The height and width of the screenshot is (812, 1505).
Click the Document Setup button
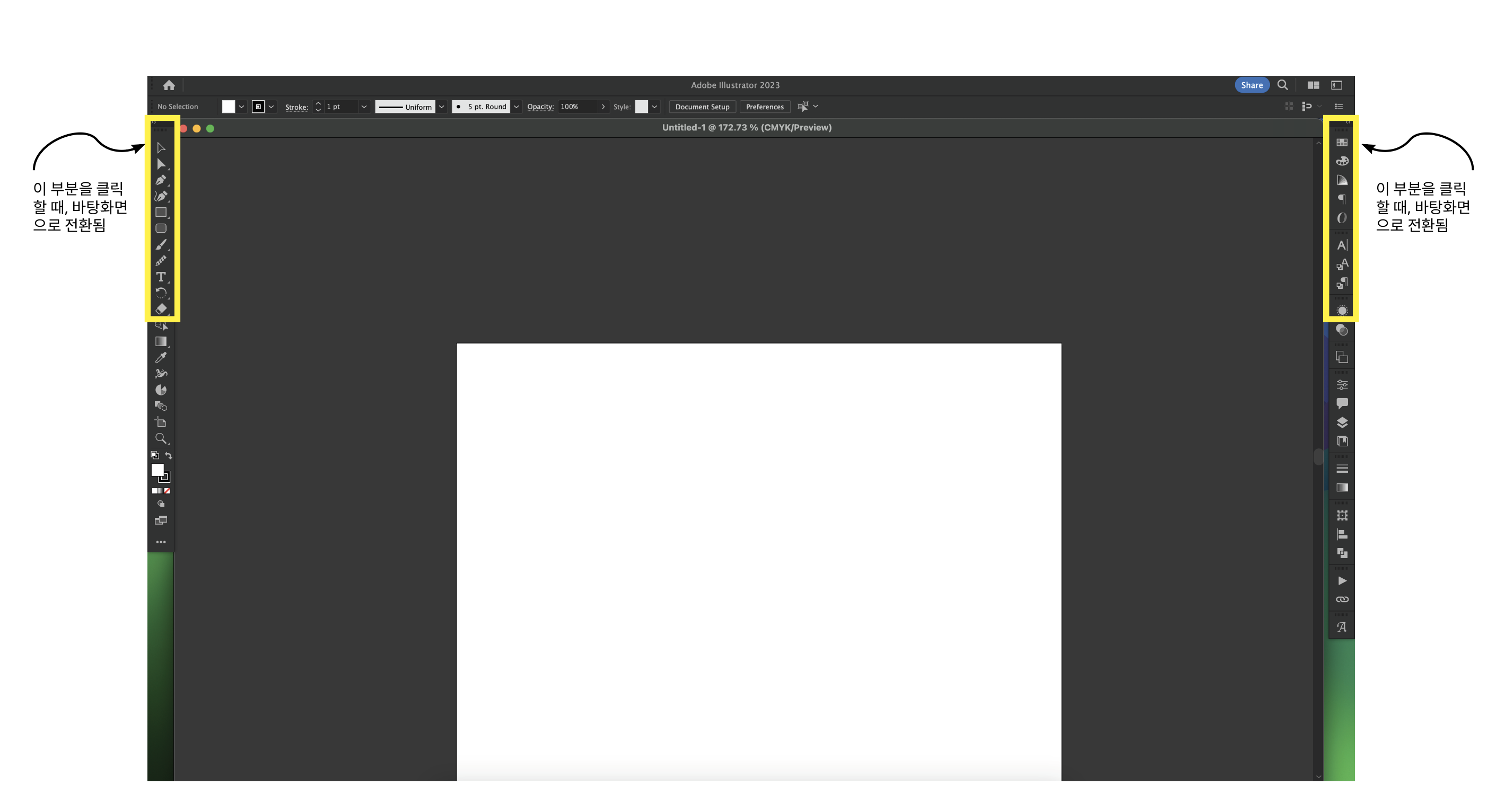point(700,106)
